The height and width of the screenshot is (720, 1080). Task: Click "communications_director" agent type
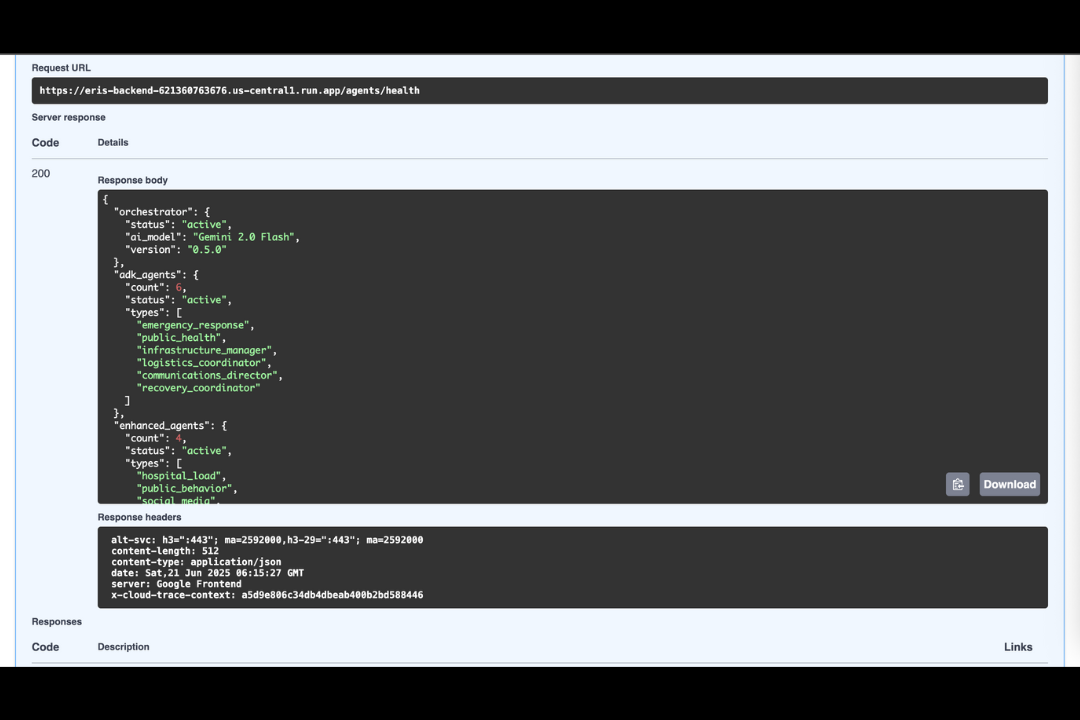click(x=207, y=376)
